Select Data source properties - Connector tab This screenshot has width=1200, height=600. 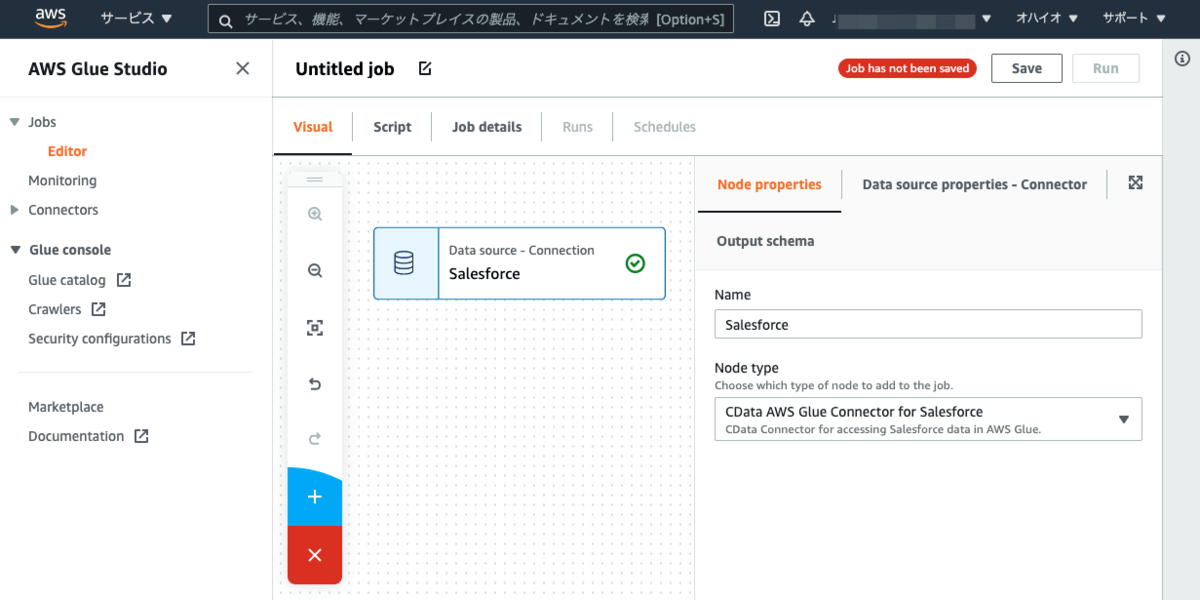pyautogui.click(x=974, y=184)
